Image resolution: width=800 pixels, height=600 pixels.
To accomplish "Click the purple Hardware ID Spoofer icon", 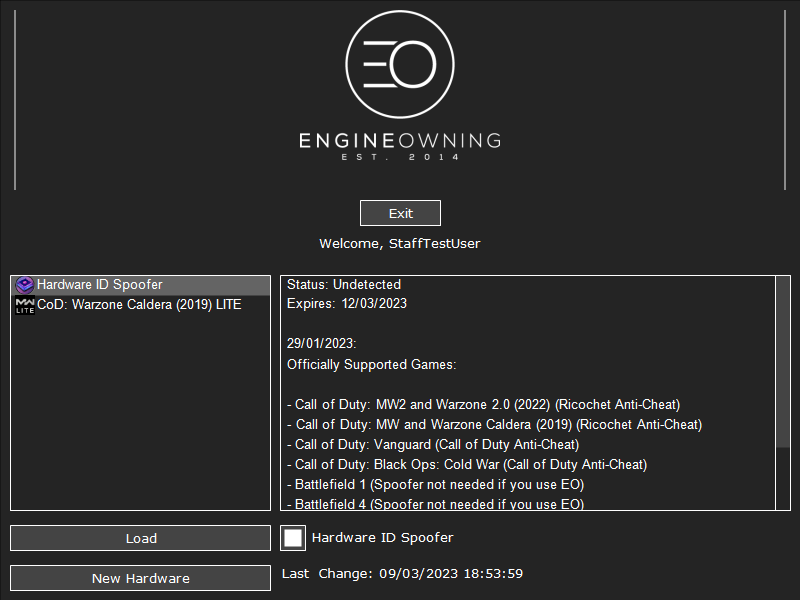I will point(25,285).
